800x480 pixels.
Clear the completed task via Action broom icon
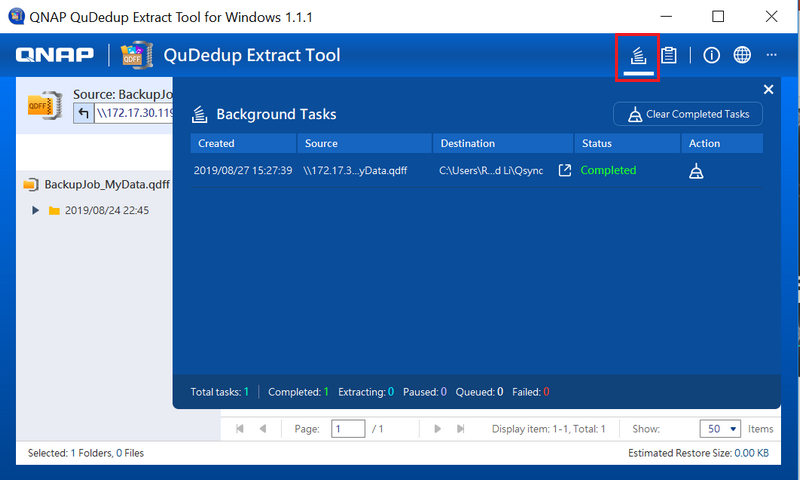tap(696, 171)
